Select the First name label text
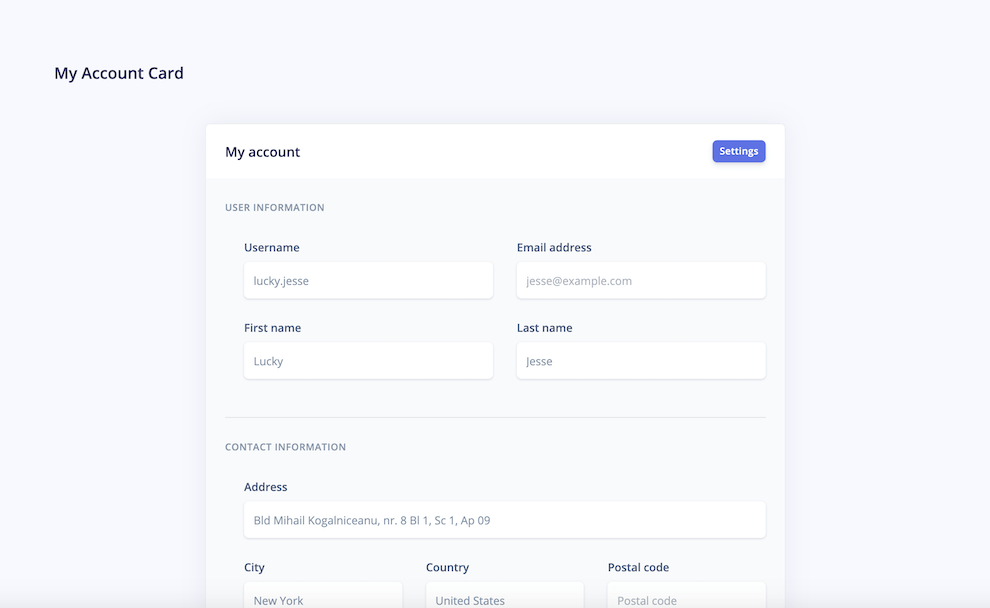The width and height of the screenshot is (990, 608). 273,327
